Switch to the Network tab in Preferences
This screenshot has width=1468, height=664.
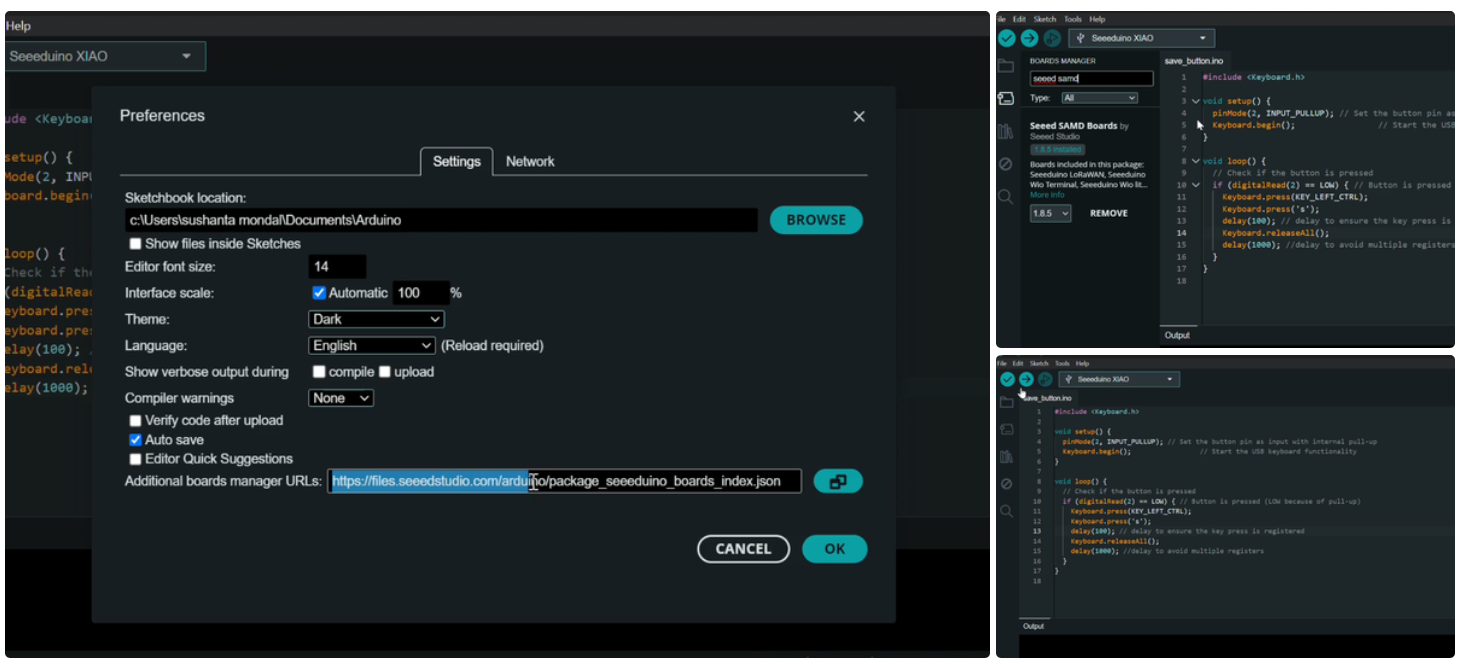[x=530, y=161]
